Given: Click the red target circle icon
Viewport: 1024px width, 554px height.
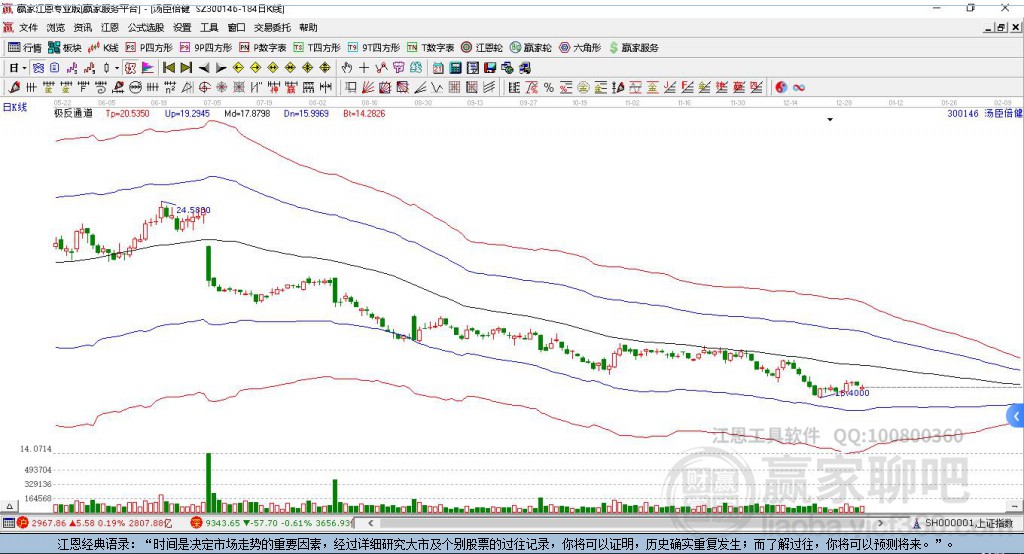Looking at the screenshot, I should pos(204,88).
